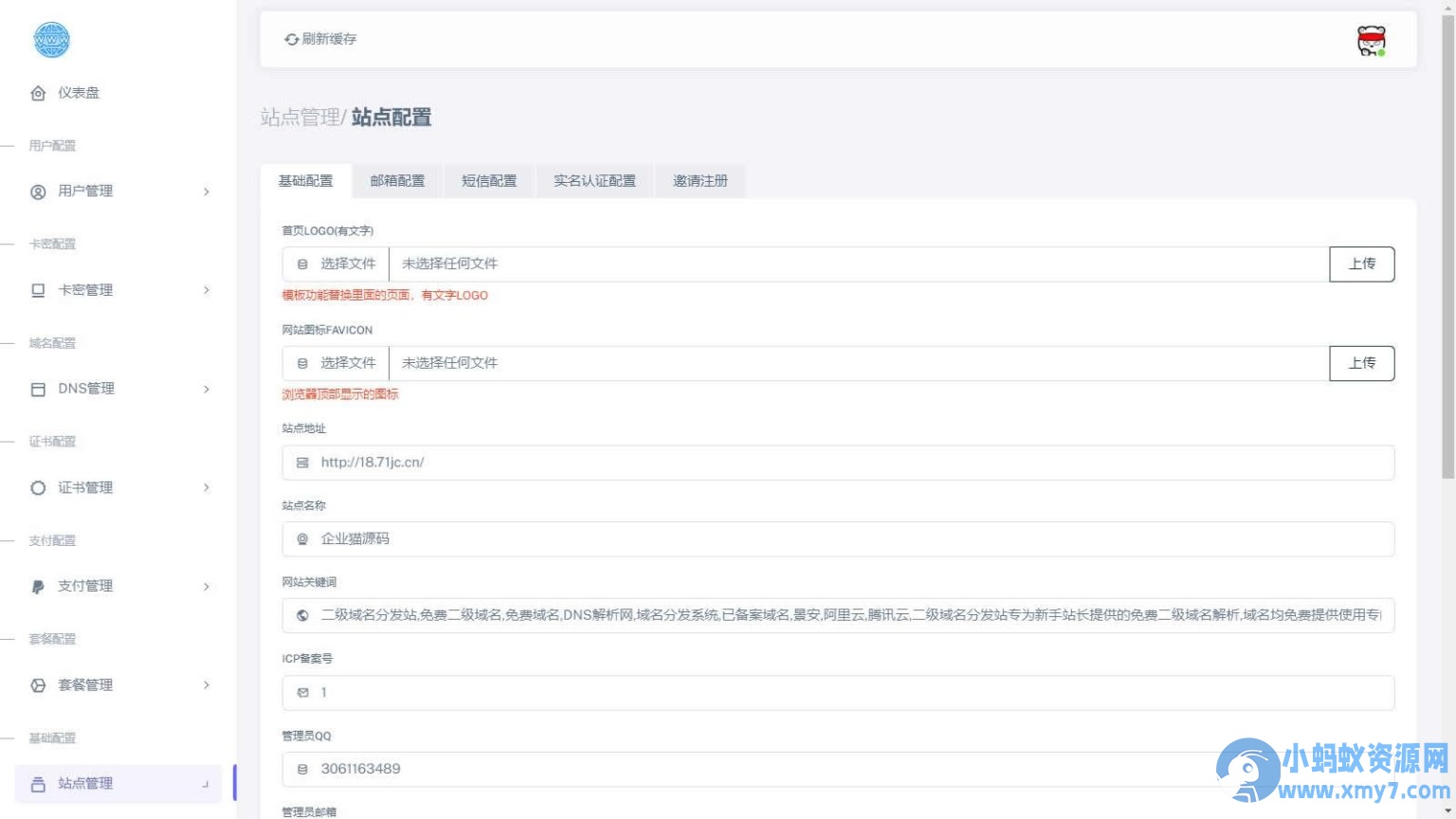Click 未选择任何文件 text in LOGO row

(x=449, y=264)
